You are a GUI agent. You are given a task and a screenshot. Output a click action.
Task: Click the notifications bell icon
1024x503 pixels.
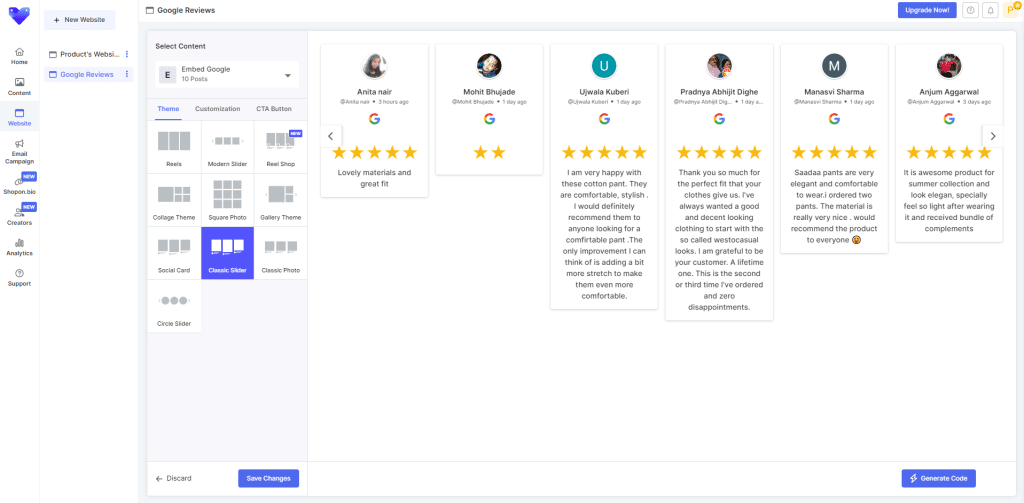coord(991,10)
